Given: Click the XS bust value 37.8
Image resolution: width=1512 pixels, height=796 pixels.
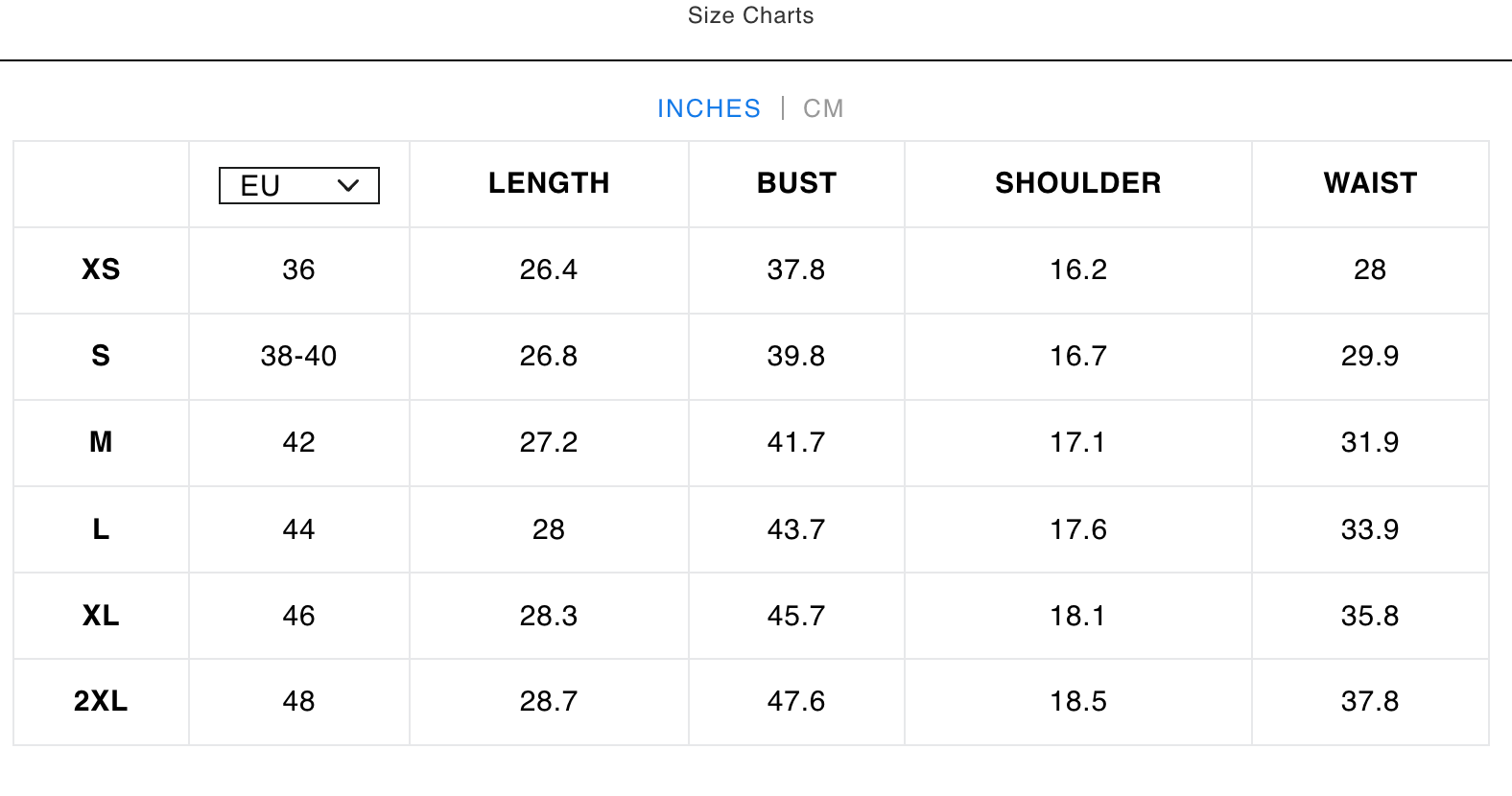Looking at the screenshot, I should [796, 269].
